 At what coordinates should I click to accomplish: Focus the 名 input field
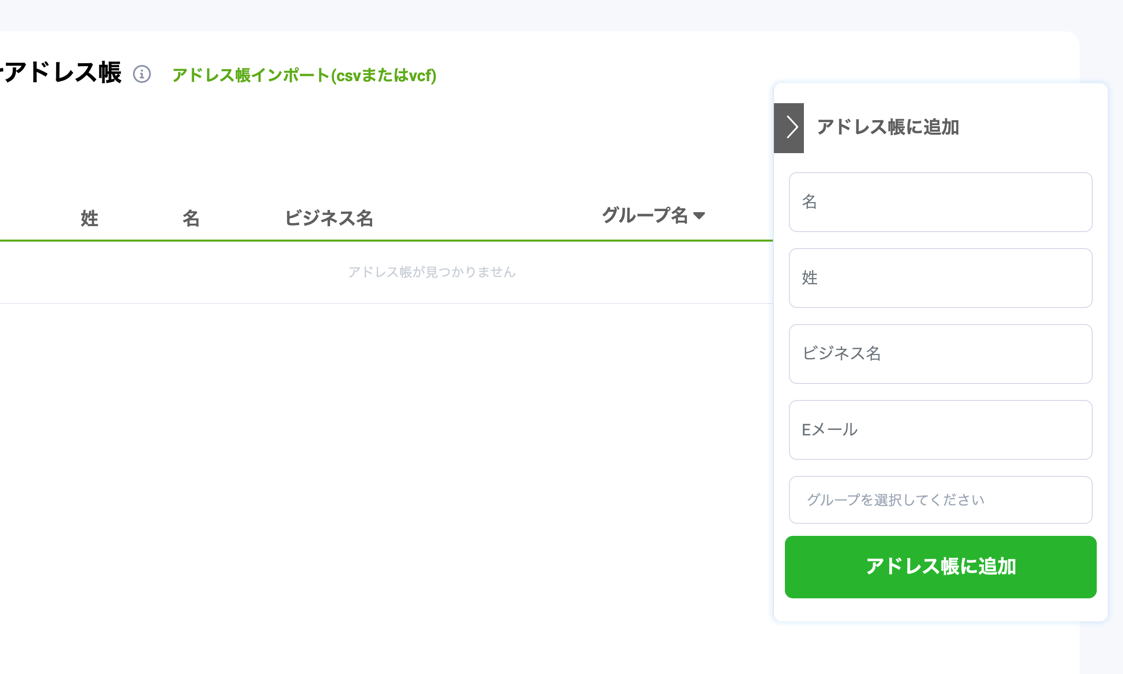939,202
